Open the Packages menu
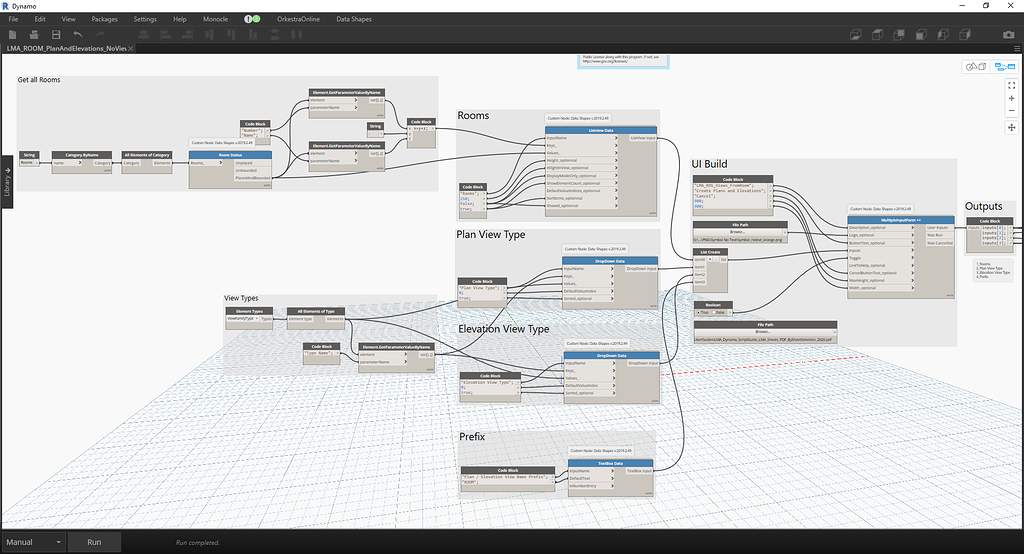Viewport: 1024px width, 554px height. tap(104, 19)
